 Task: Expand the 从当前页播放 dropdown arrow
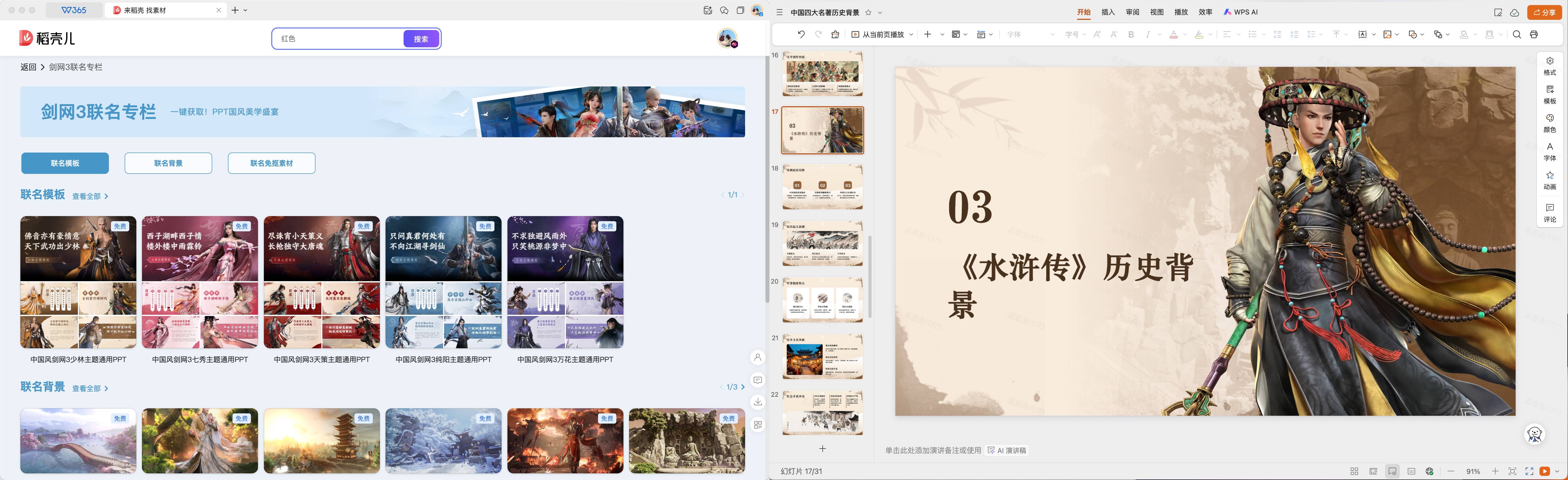911,35
